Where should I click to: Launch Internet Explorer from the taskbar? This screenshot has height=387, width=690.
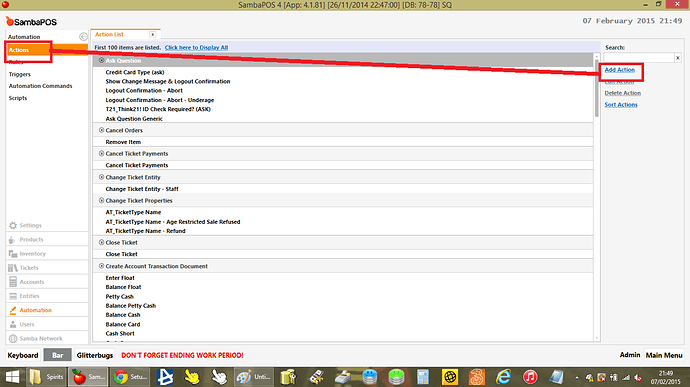click(x=503, y=377)
